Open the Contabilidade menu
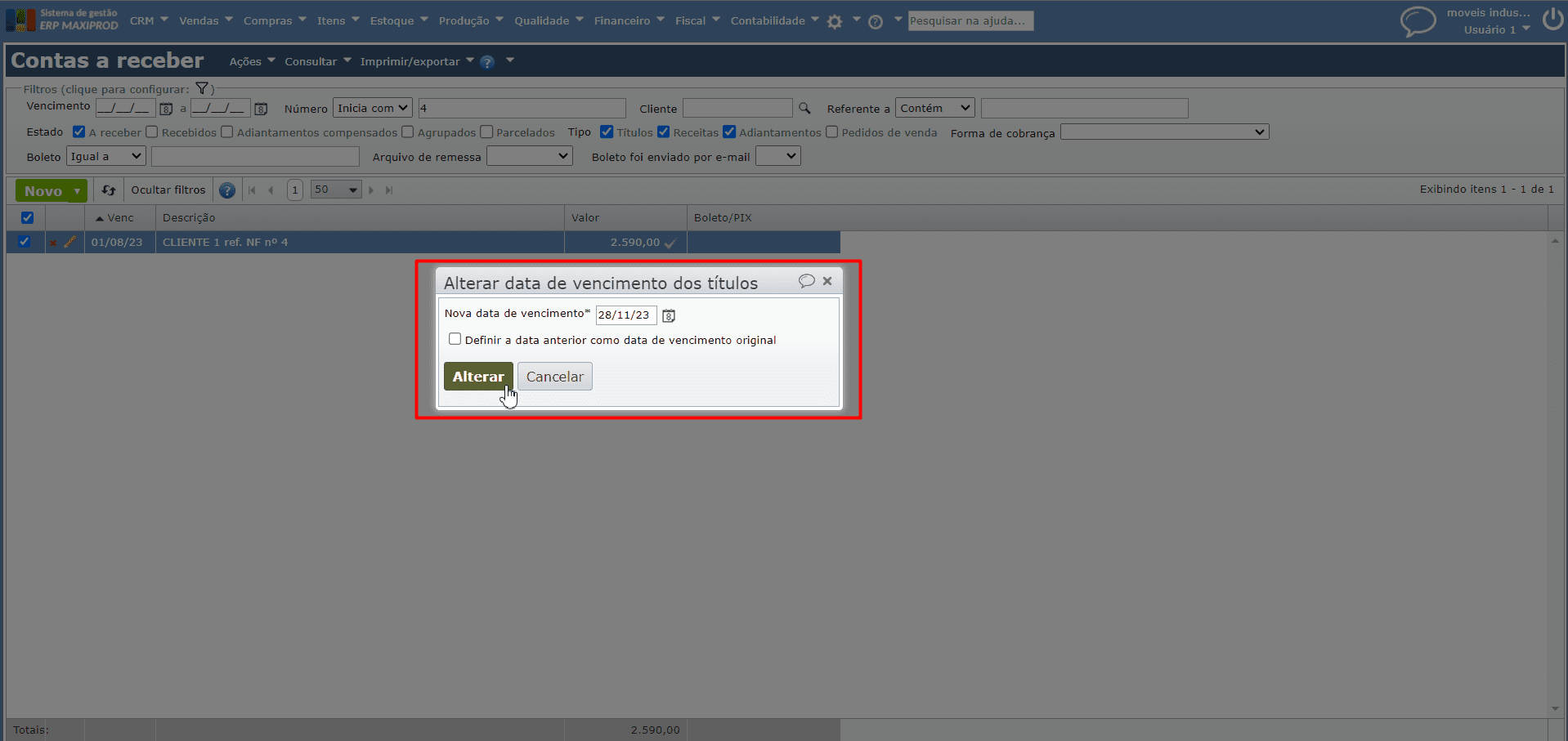 [x=774, y=20]
